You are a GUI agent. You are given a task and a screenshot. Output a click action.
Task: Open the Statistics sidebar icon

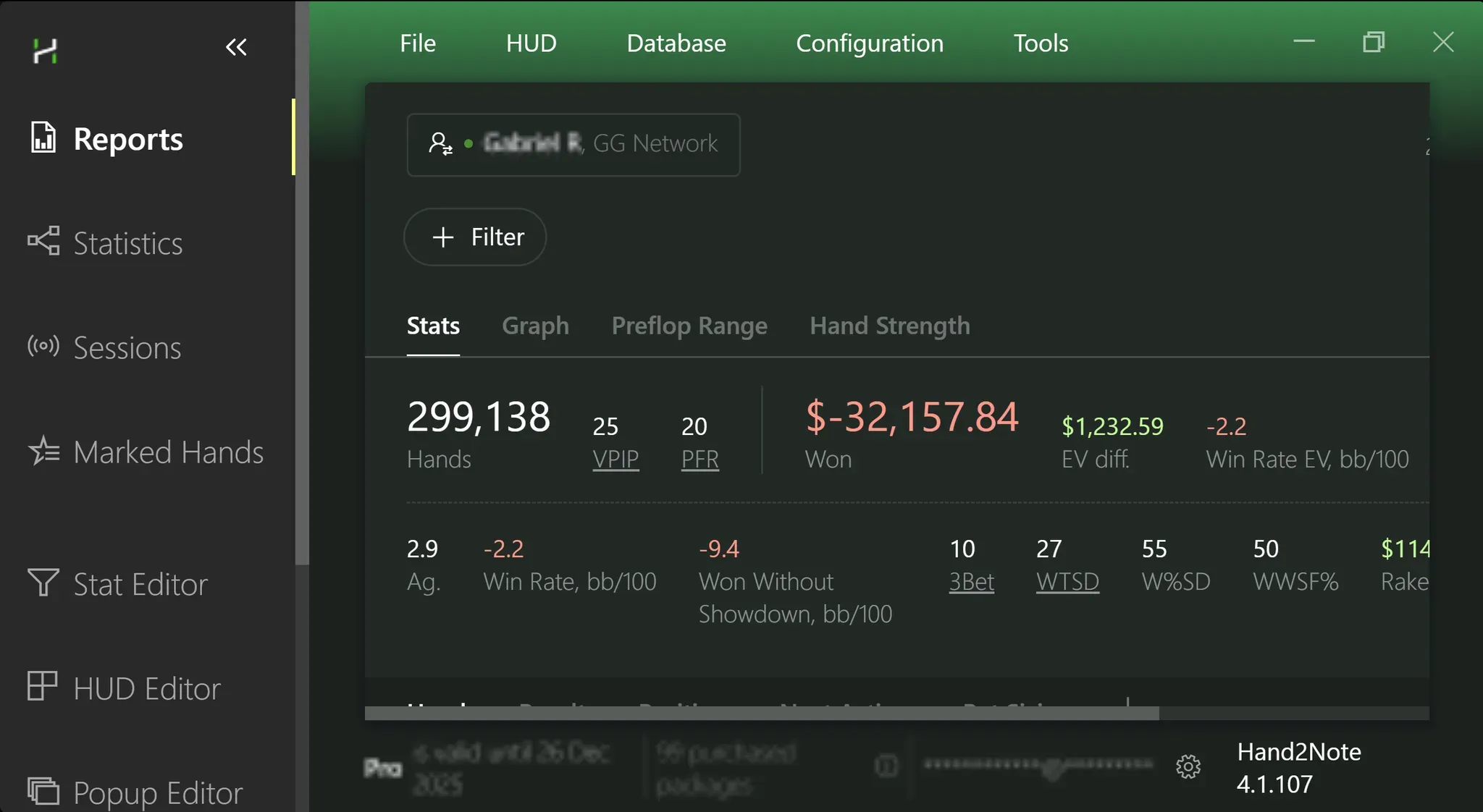(43, 241)
